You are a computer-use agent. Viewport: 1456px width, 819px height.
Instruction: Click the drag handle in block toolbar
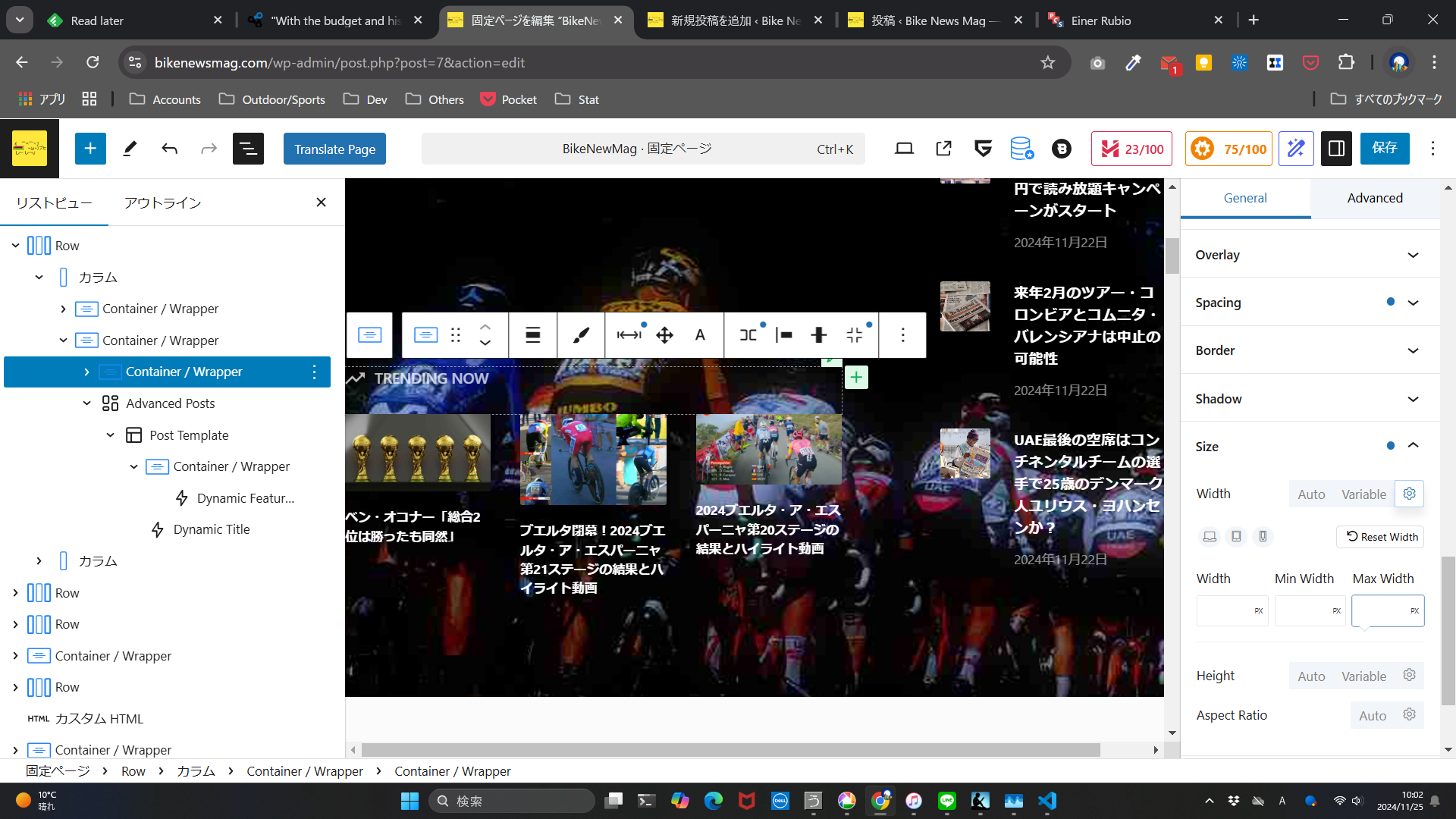pos(456,335)
